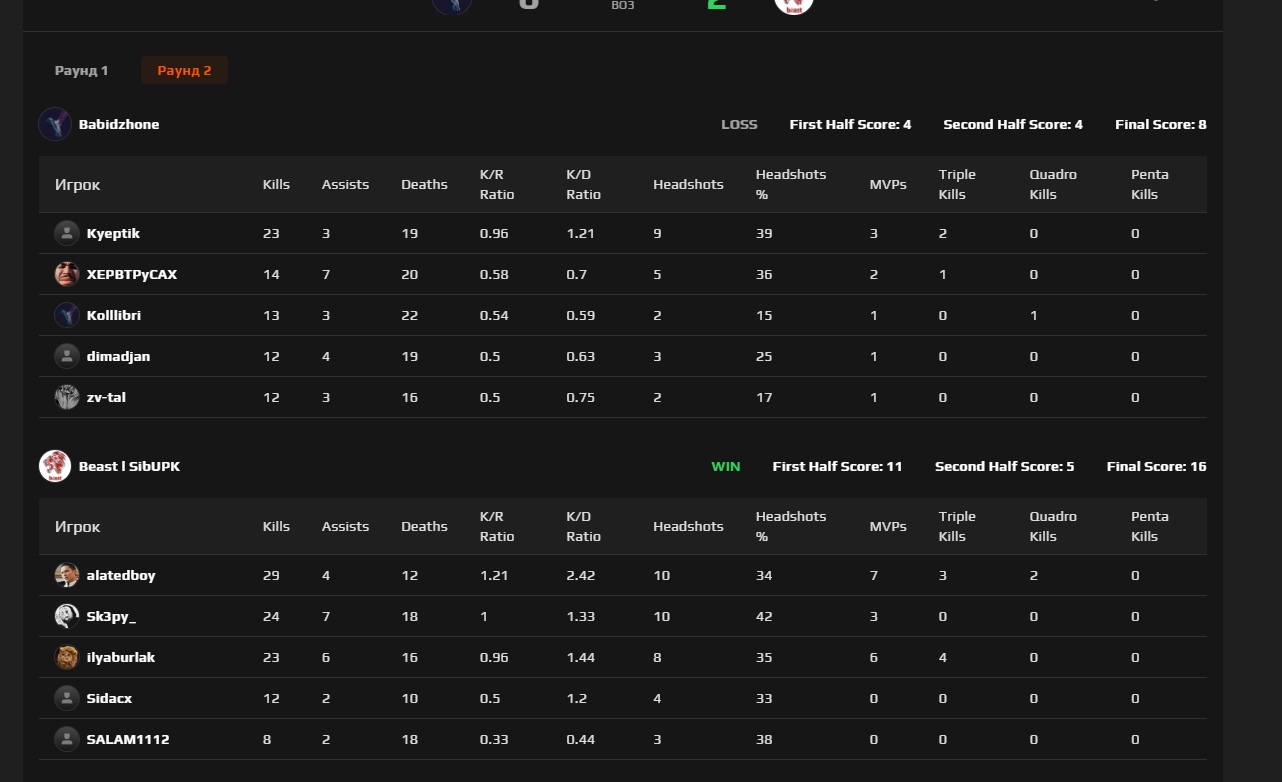Open the Babidzhone team name link
This screenshot has height=782, width=1282.
tap(119, 124)
